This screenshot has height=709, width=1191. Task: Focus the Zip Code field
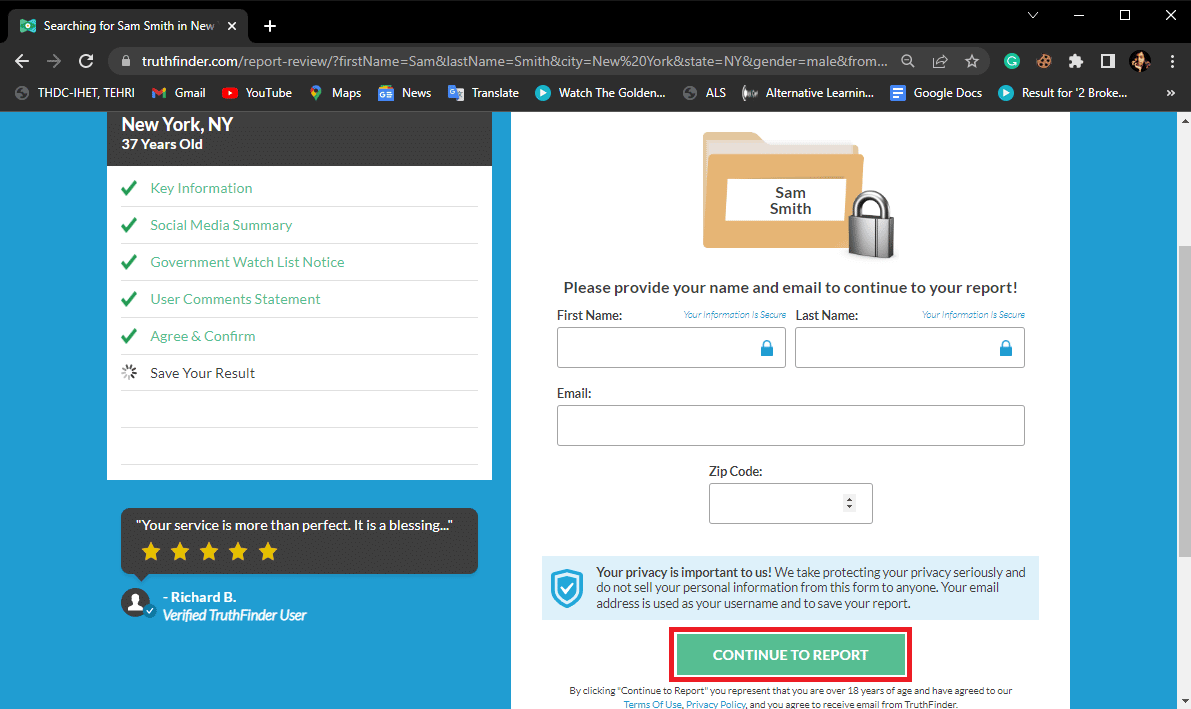(790, 503)
